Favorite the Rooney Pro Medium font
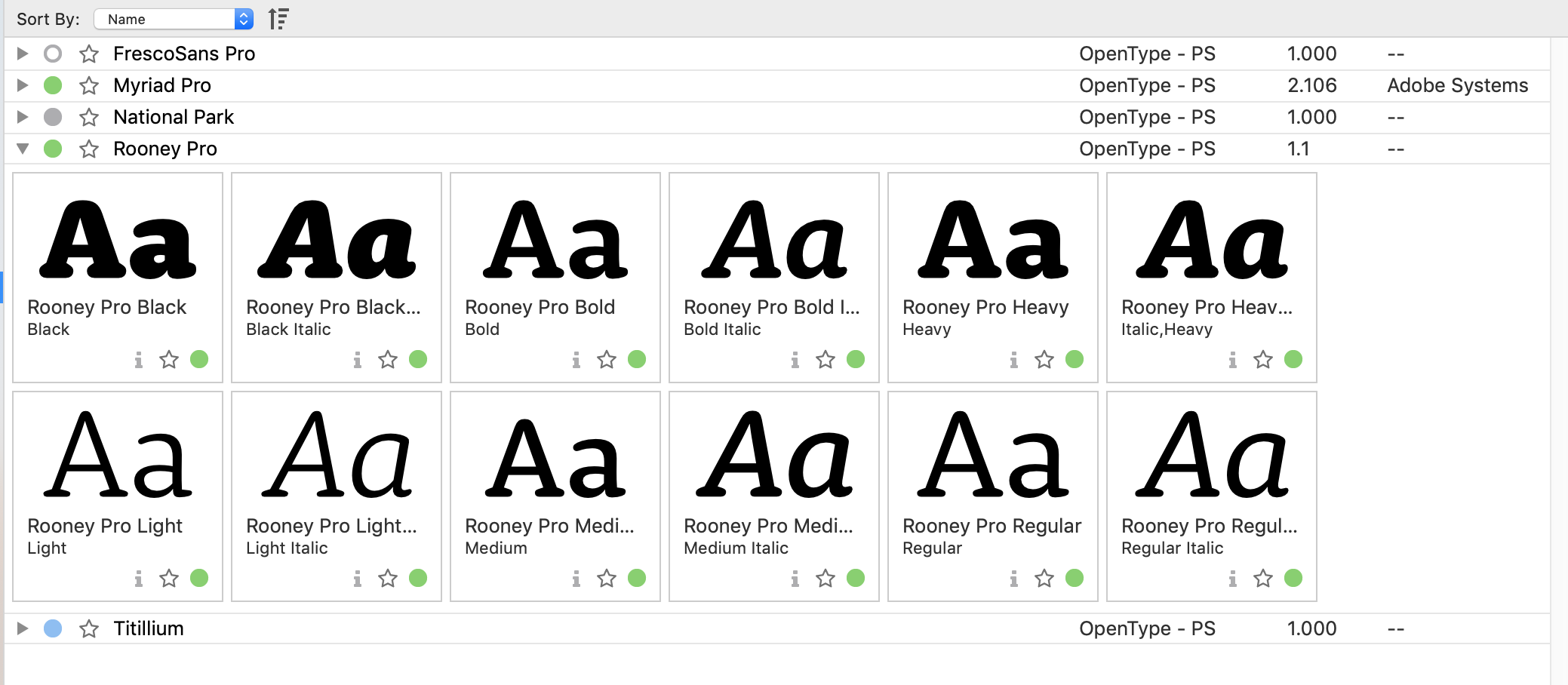Screen dimensions: 1568x685 606,579
